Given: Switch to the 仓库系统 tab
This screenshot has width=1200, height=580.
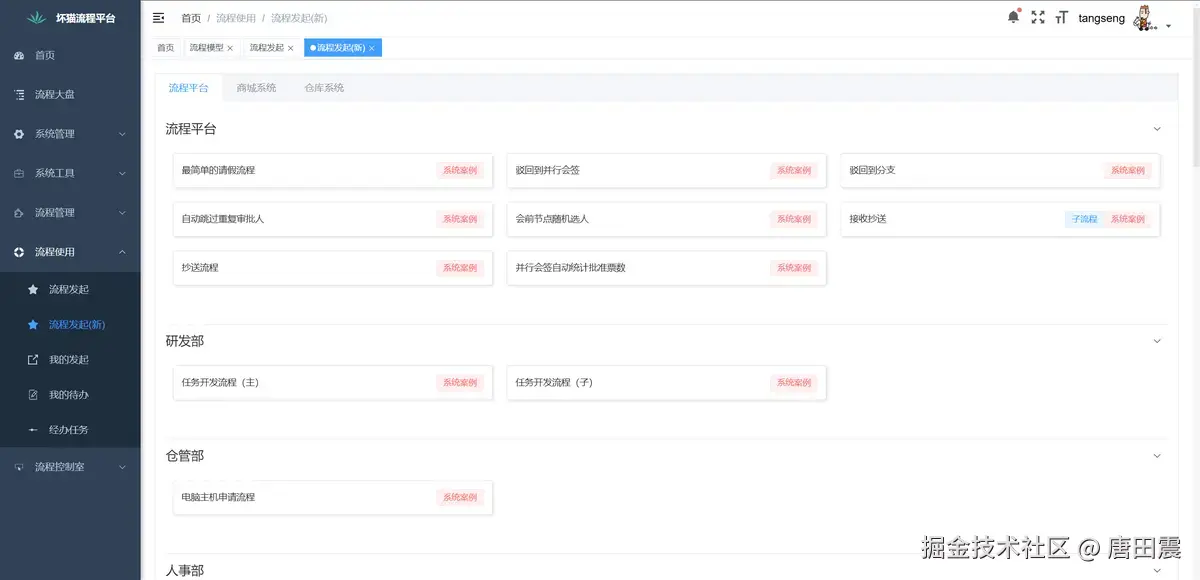Looking at the screenshot, I should click(324, 88).
